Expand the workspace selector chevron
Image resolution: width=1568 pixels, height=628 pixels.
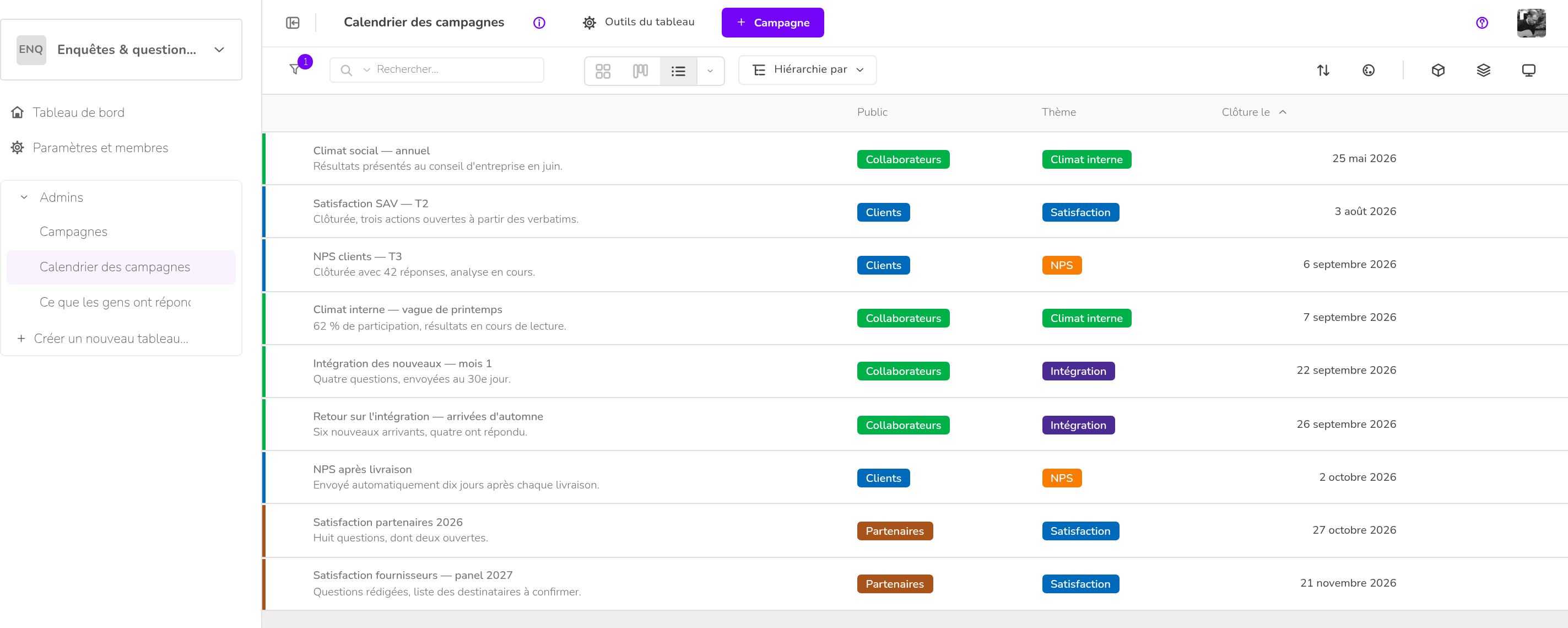click(x=220, y=49)
